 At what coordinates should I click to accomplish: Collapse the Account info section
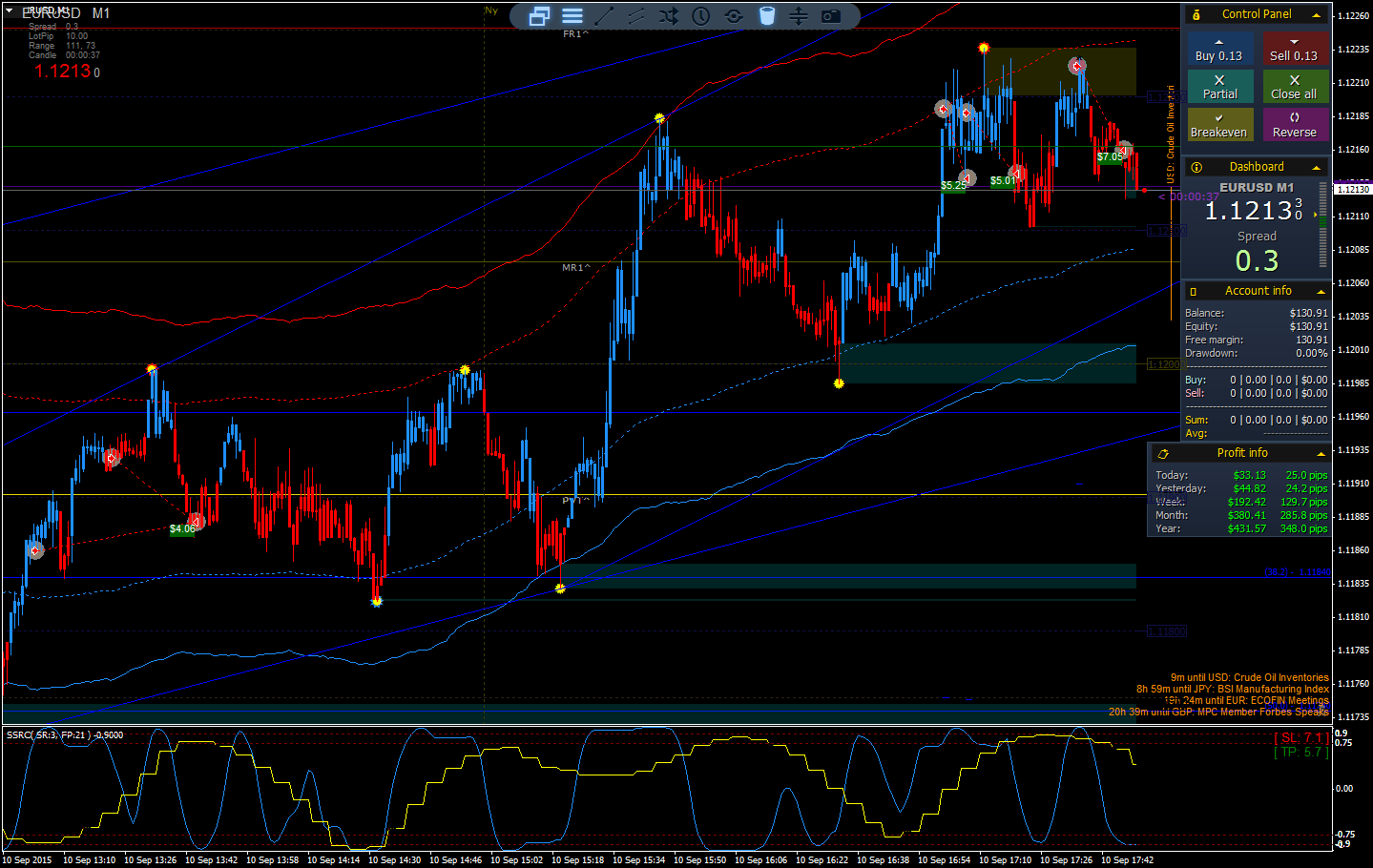pos(1321,292)
